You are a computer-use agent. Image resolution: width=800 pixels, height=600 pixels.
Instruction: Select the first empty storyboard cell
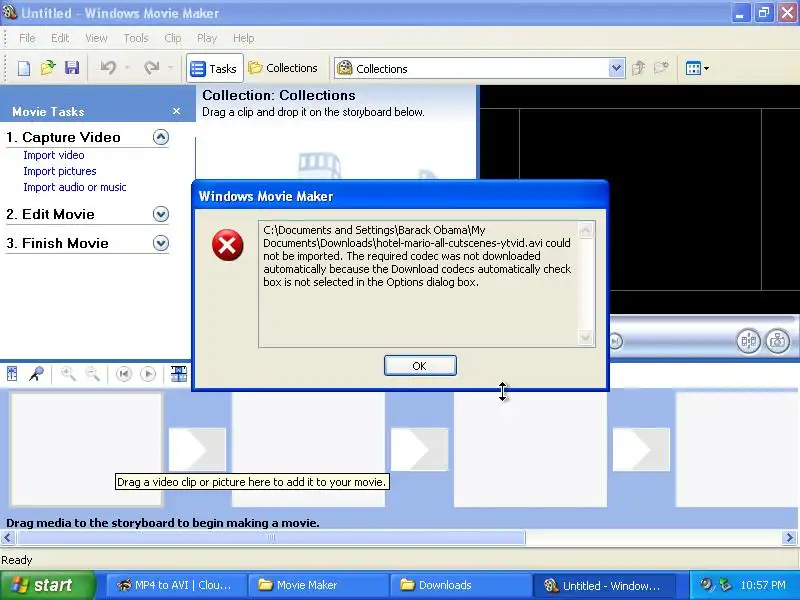click(86, 449)
